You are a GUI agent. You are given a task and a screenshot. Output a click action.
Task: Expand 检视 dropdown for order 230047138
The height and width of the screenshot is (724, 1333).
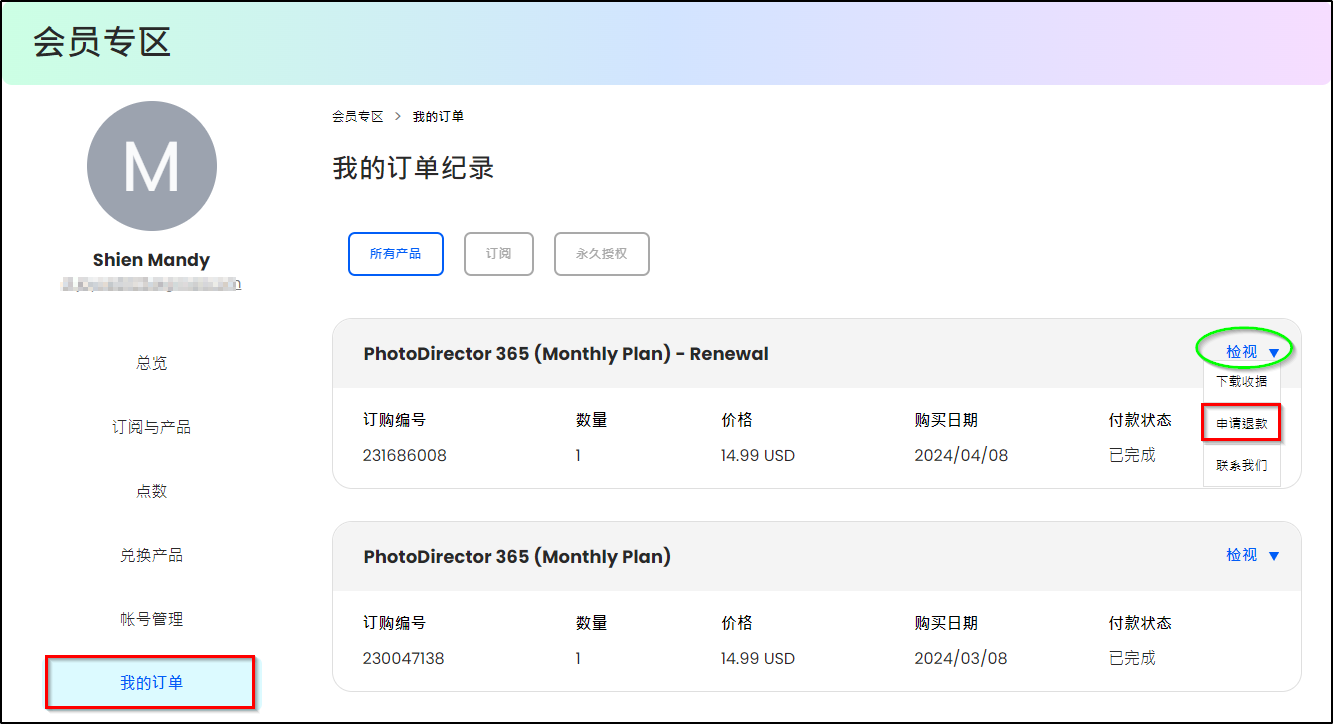click(x=1253, y=555)
